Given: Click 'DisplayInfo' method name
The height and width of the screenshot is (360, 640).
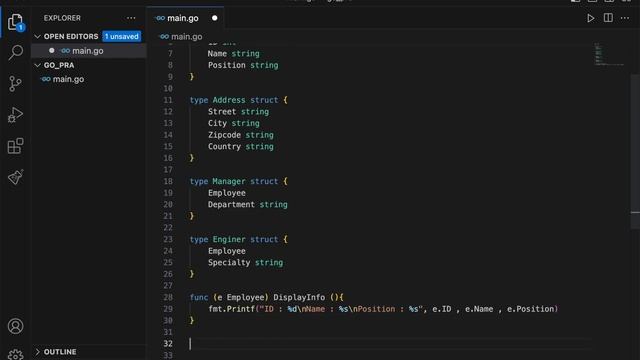Looking at the screenshot, I should coord(299,297).
